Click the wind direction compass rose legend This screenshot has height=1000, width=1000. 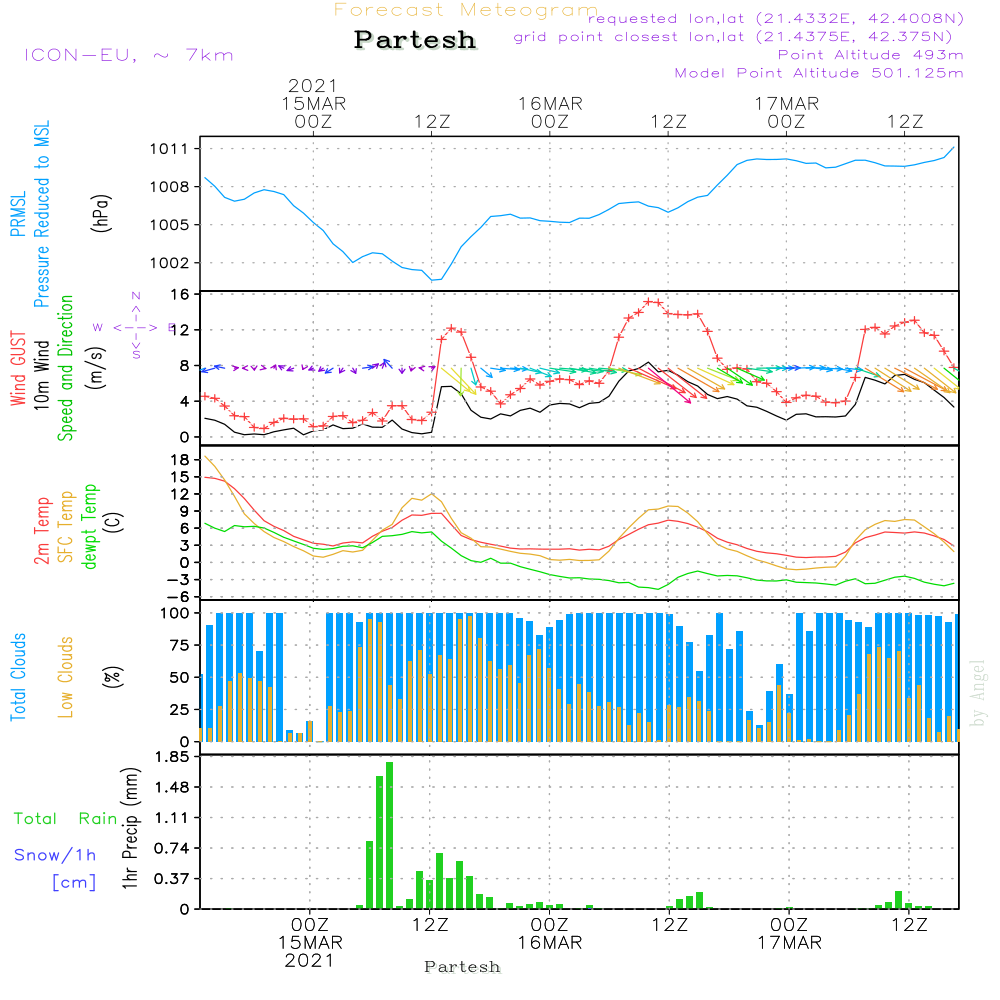136,327
